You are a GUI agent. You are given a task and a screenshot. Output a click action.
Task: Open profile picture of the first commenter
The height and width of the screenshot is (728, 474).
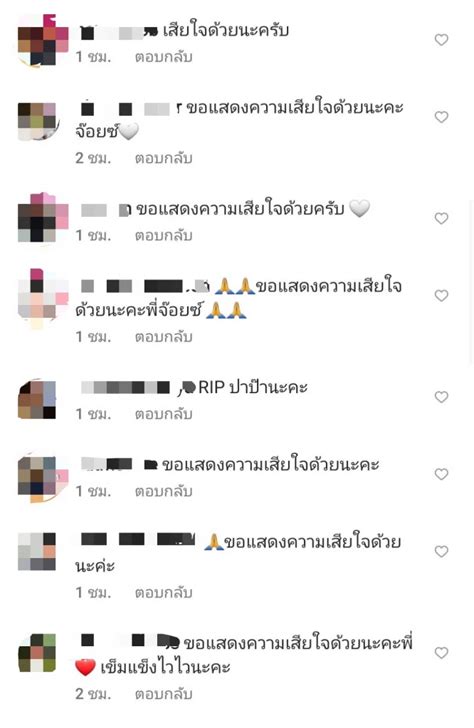(x=42, y=40)
